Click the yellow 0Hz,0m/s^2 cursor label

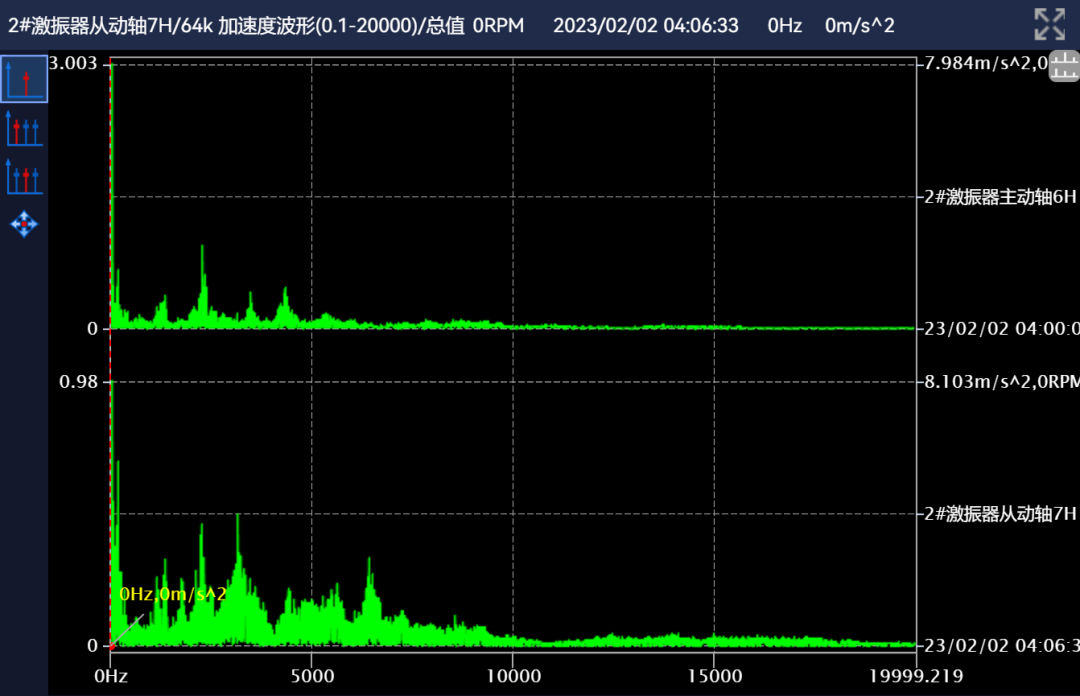coord(173,594)
